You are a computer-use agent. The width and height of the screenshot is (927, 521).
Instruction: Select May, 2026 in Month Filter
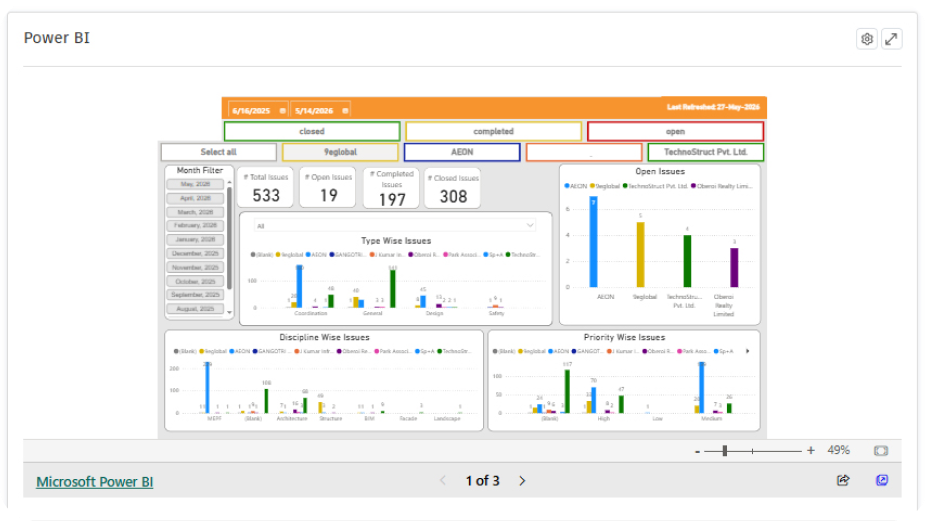click(195, 184)
